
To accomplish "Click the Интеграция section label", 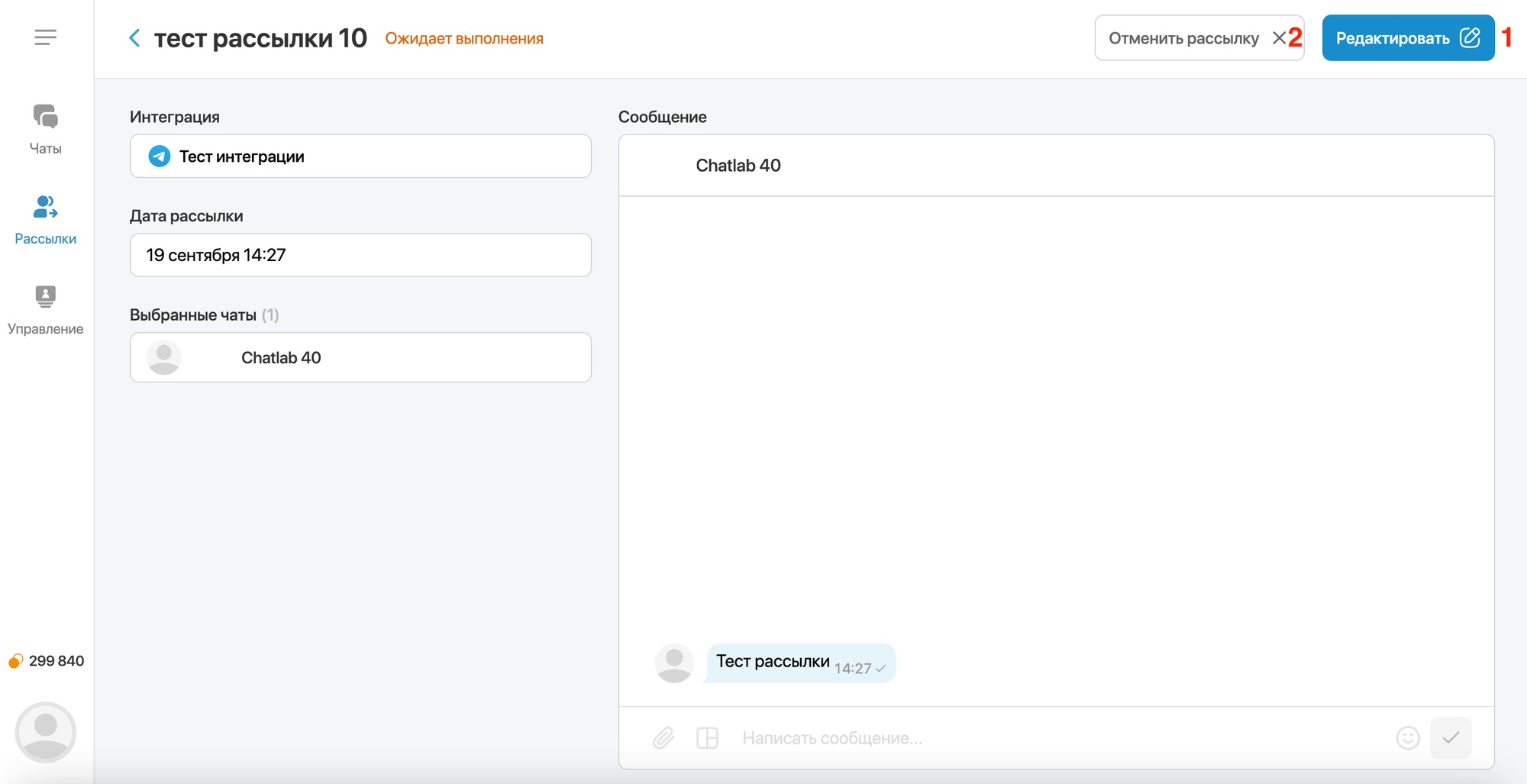I will click(x=175, y=117).
